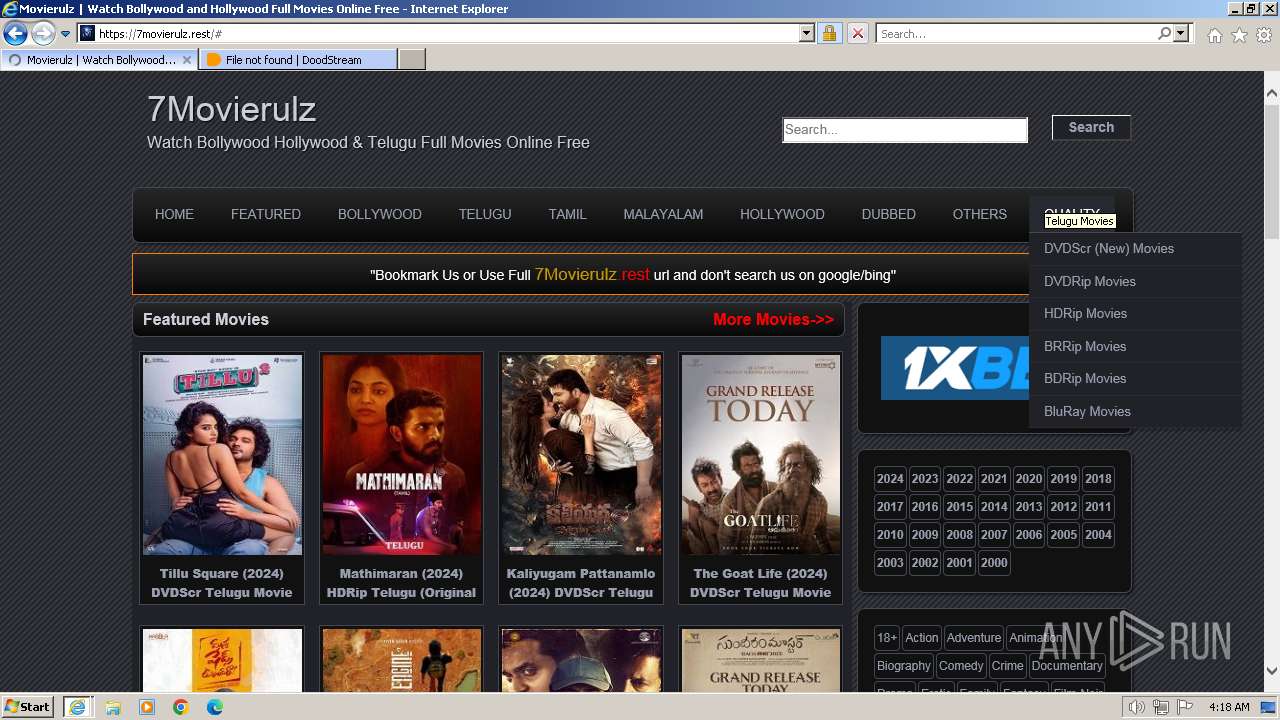Select HDRip Movies from dropdown

click(x=1135, y=314)
